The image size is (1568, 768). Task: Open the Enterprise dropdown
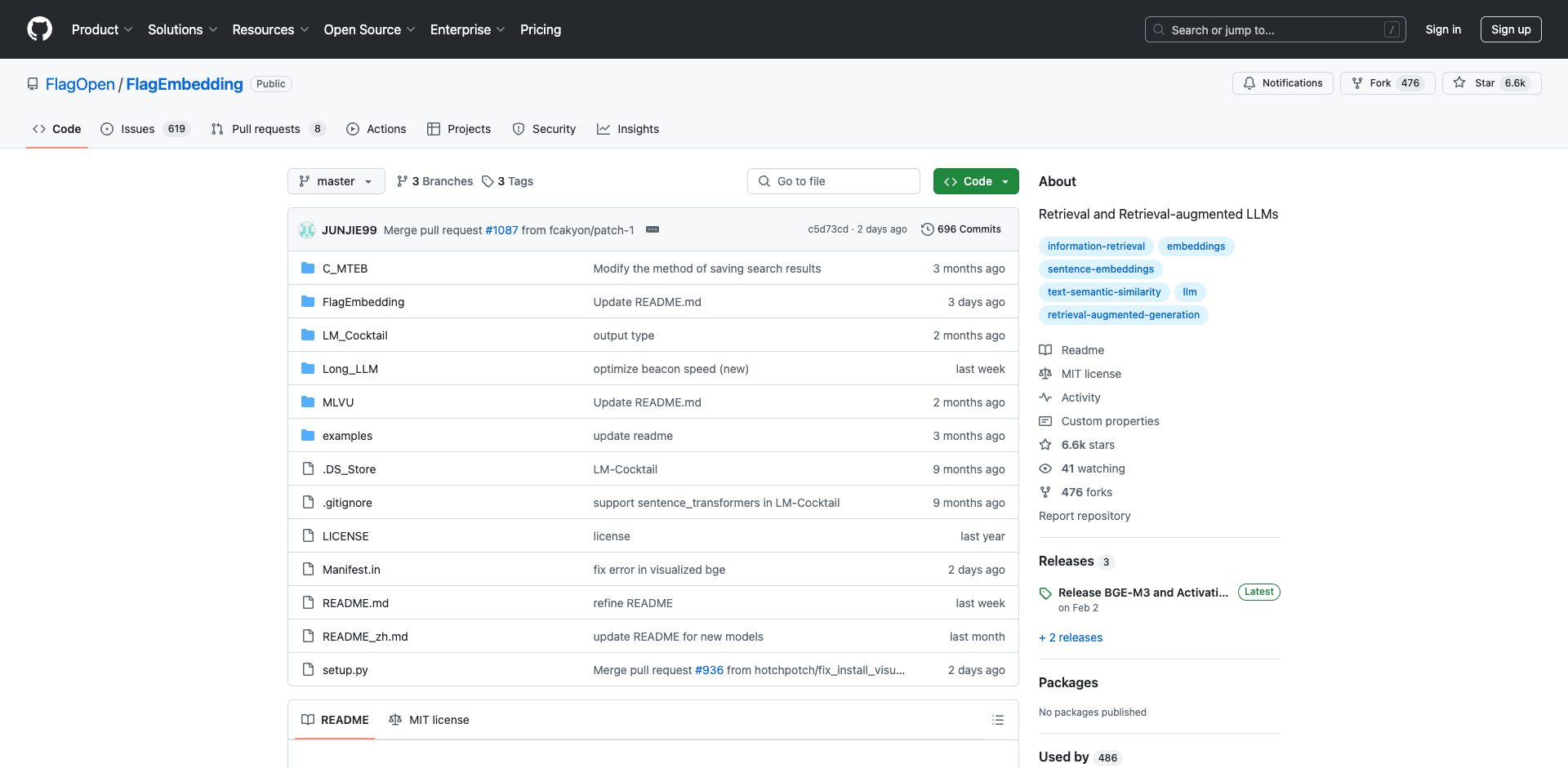(467, 29)
